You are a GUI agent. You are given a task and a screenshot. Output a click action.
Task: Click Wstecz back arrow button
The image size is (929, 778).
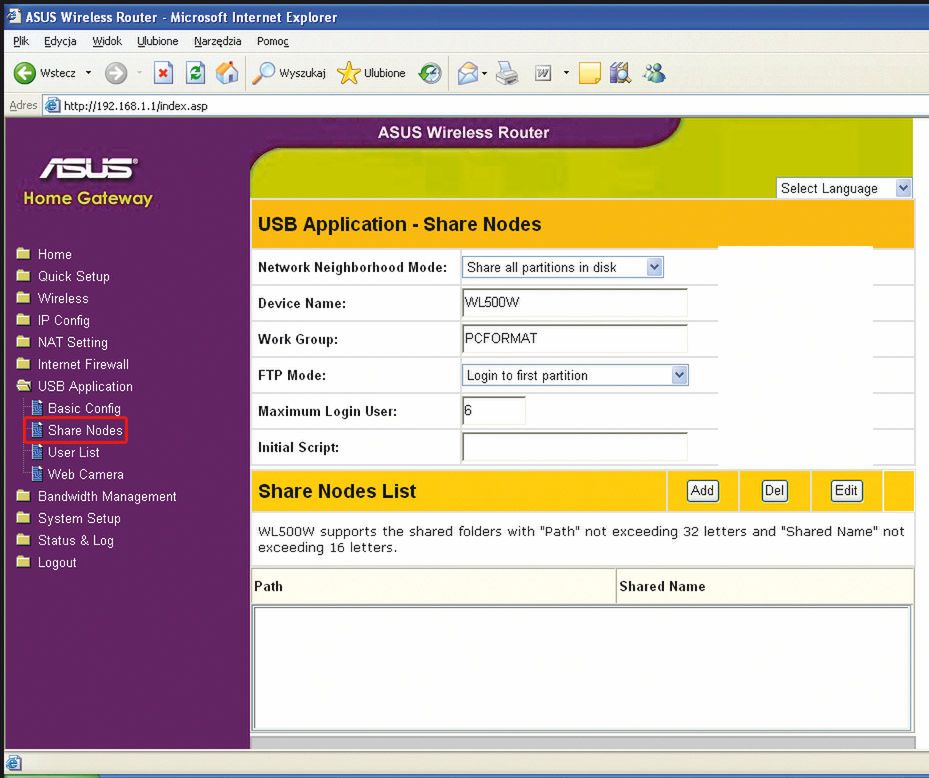[x=25, y=73]
